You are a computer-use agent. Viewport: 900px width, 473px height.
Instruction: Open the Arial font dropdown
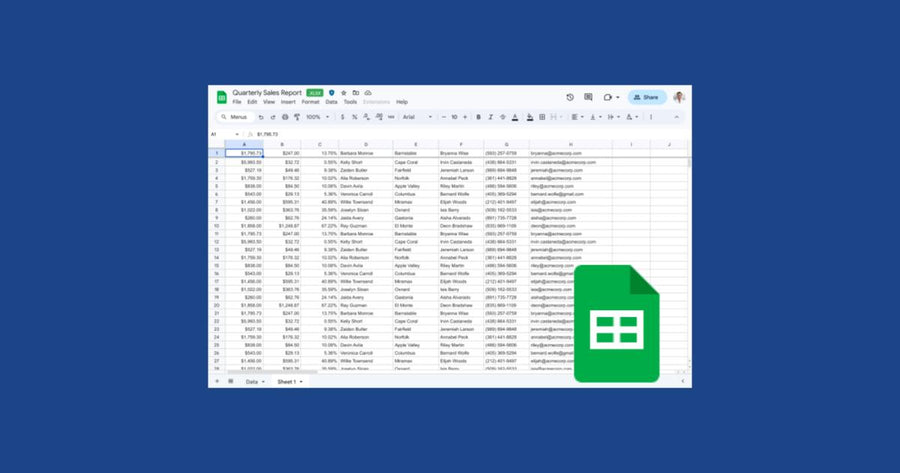417,117
